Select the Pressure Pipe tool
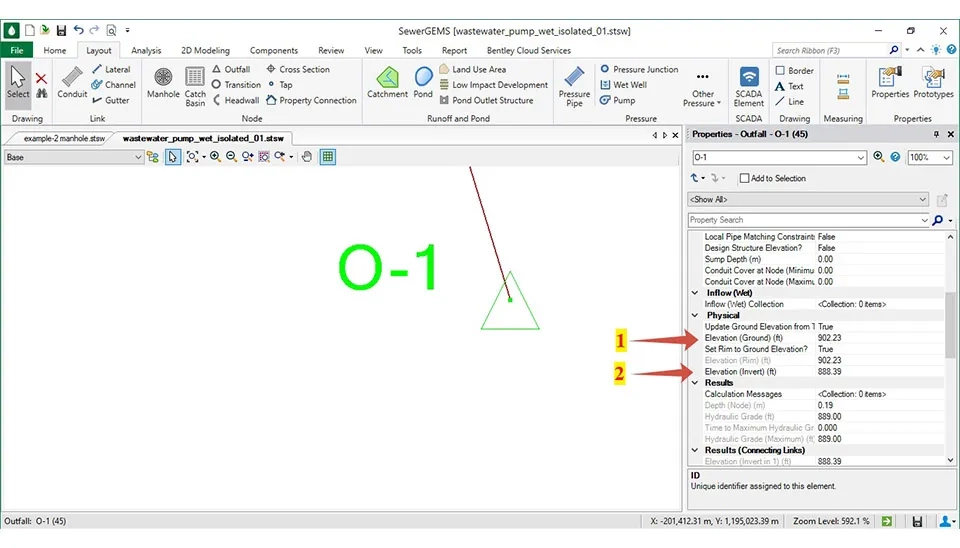 pyautogui.click(x=574, y=84)
